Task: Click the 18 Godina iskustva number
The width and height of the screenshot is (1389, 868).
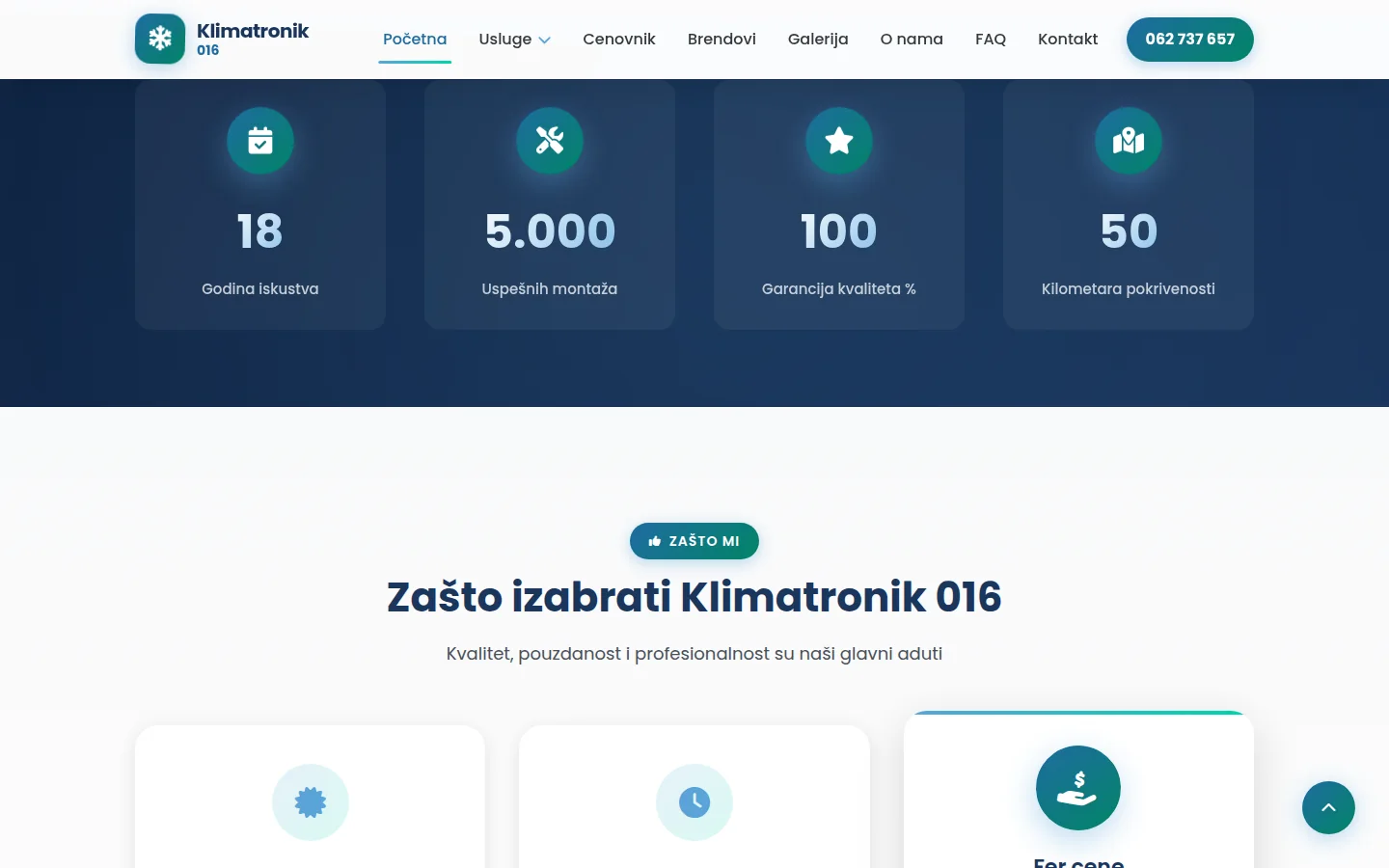Action: tap(260, 231)
